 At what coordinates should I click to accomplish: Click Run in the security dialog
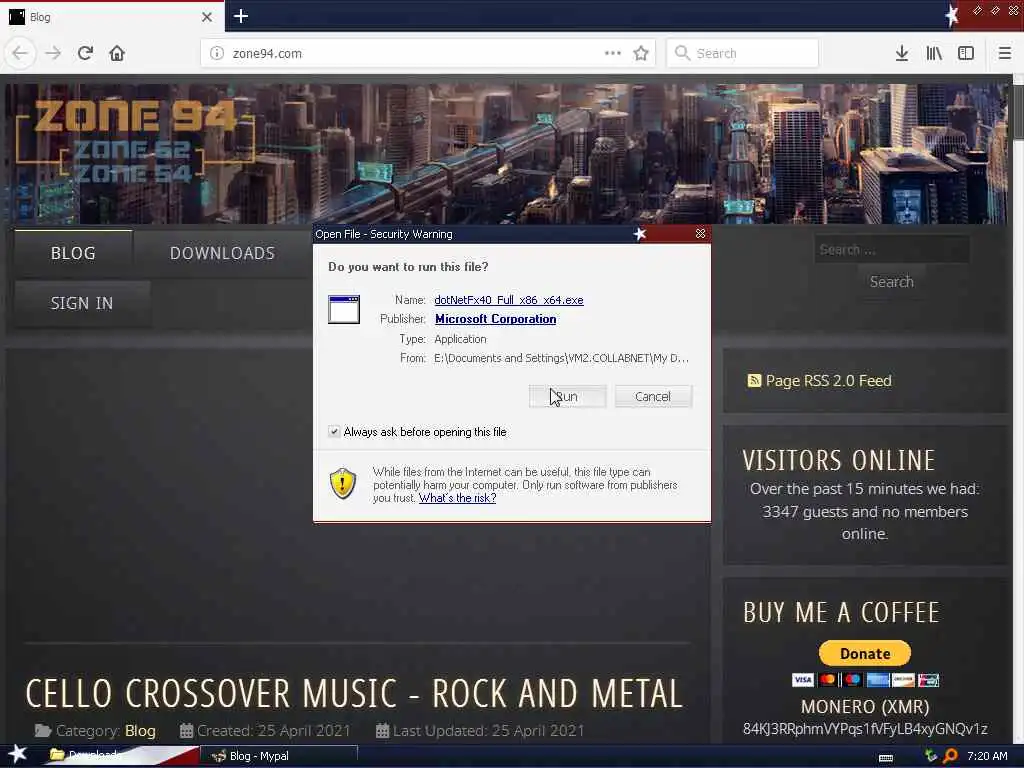[x=568, y=396]
